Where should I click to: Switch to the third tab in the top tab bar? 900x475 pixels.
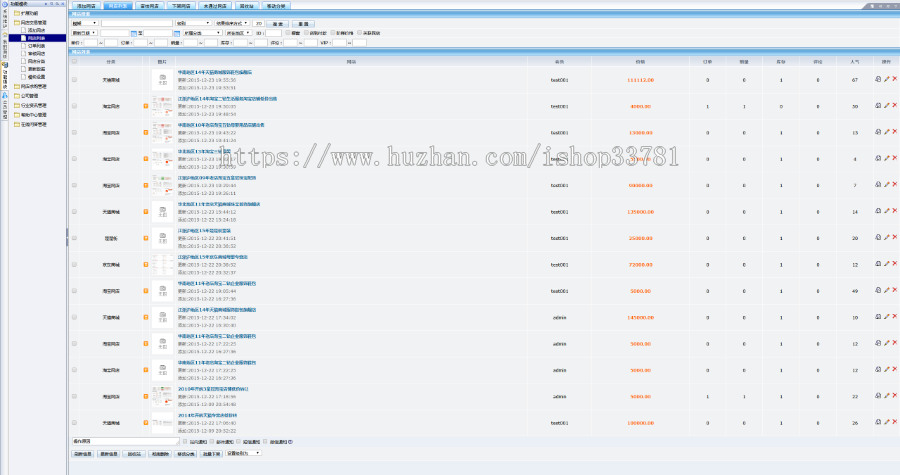[150, 6]
